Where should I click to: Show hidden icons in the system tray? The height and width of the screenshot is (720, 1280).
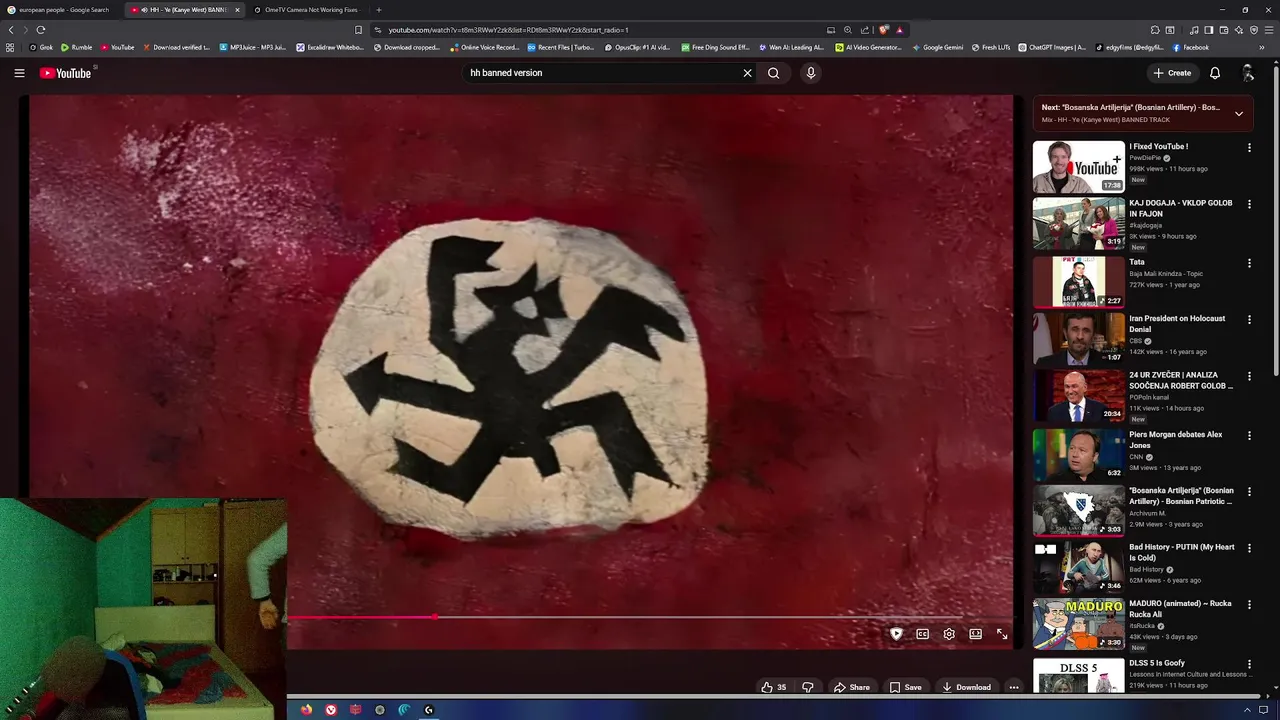click(1247, 710)
